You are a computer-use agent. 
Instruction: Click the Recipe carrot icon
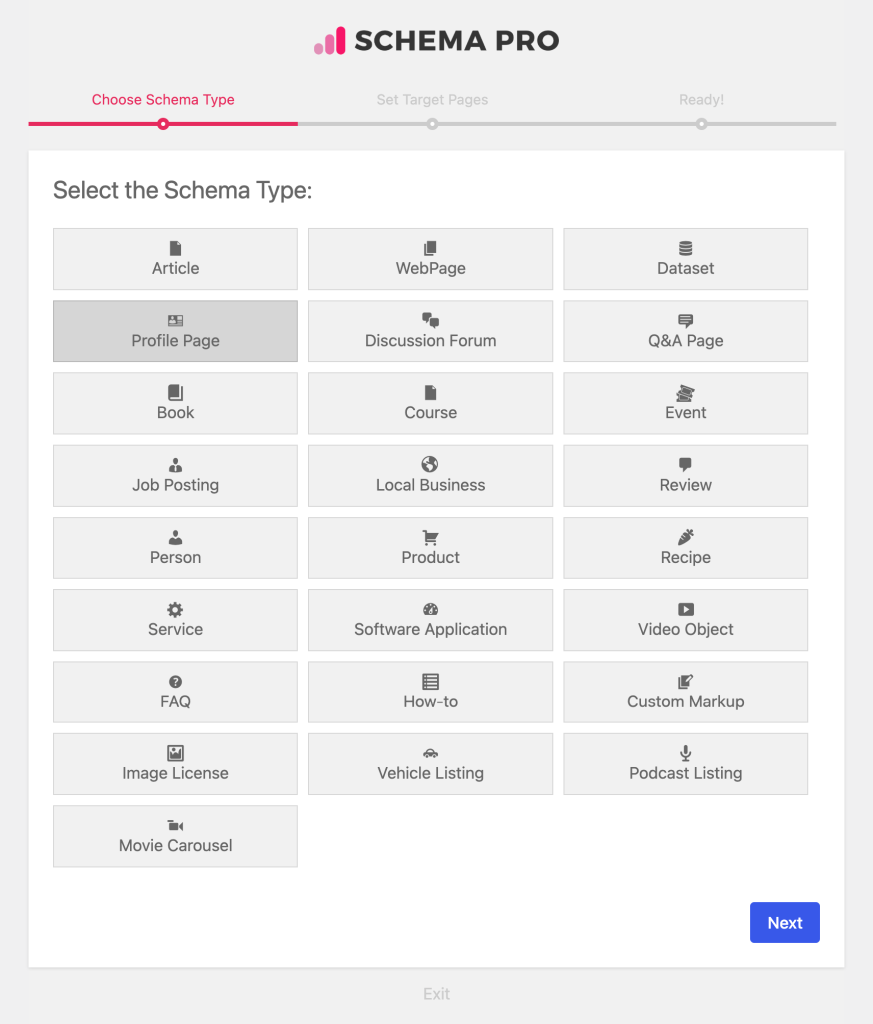[x=685, y=537]
